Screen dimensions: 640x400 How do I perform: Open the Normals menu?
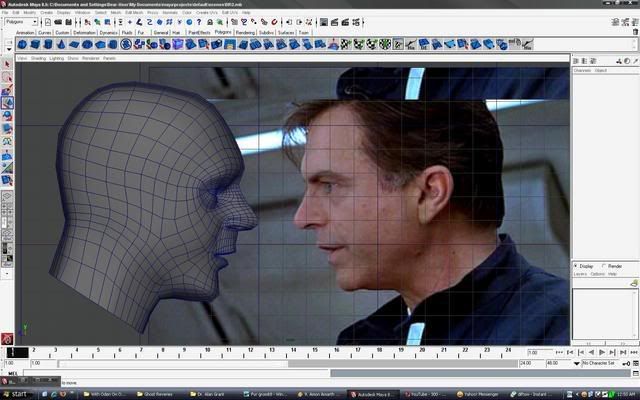[x=170, y=13]
